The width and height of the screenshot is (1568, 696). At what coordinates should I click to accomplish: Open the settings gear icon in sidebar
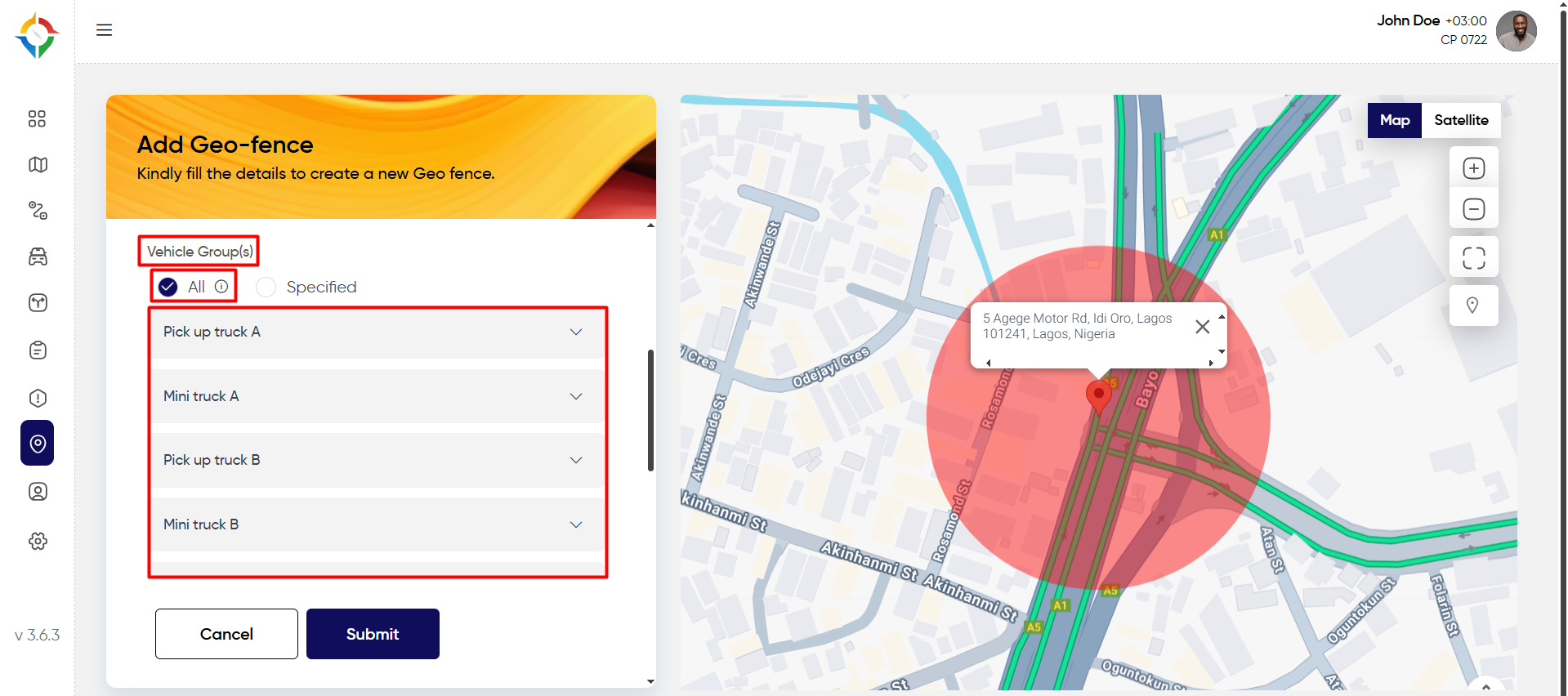pos(38,541)
